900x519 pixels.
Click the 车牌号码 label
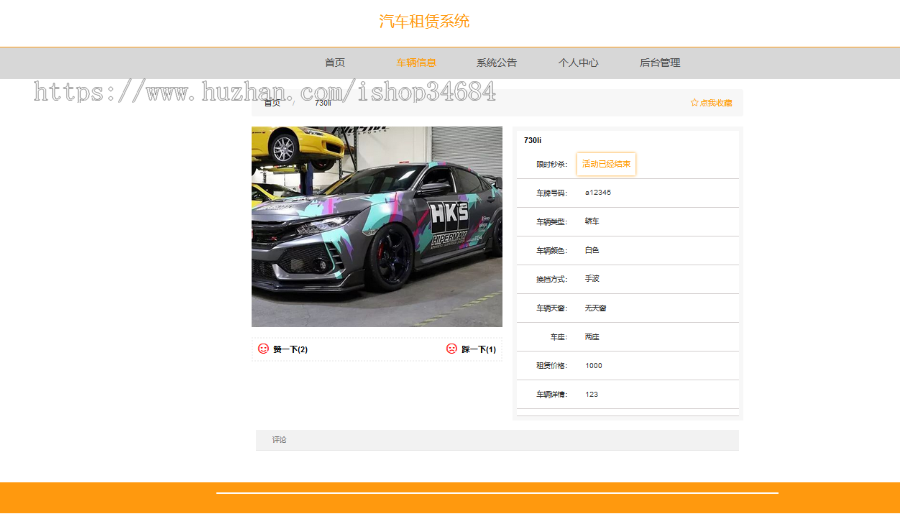(552, 193)
